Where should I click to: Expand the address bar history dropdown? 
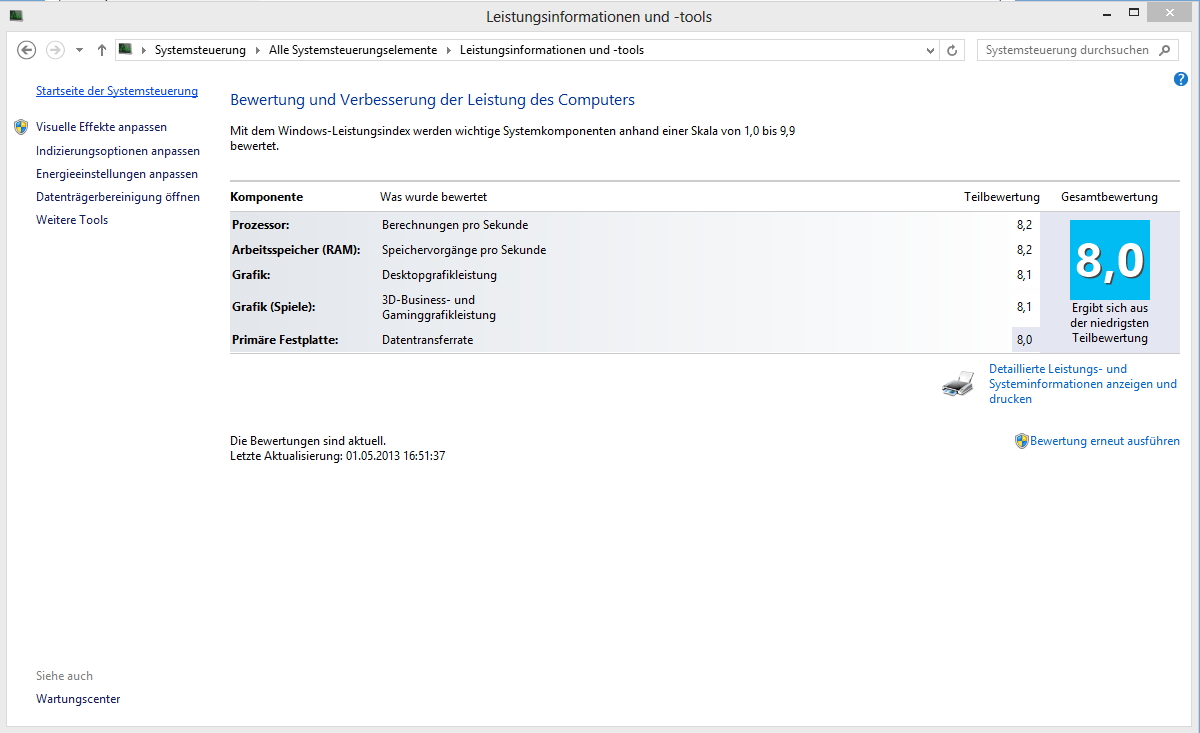click(x=929, y=50)
